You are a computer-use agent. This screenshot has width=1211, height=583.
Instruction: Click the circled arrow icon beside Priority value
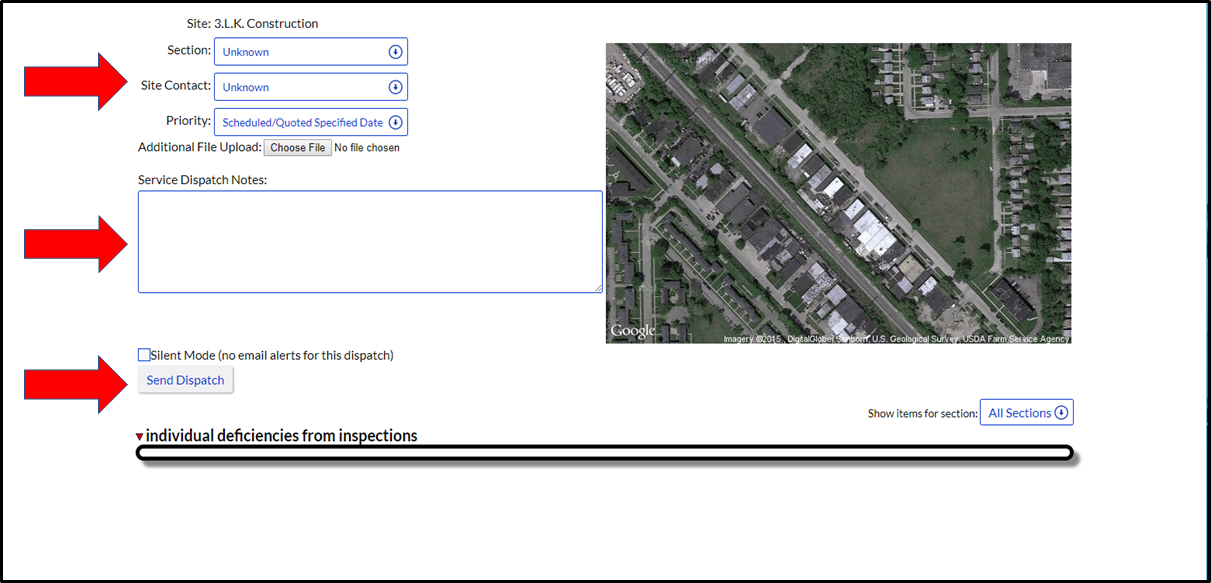[395, 122]
